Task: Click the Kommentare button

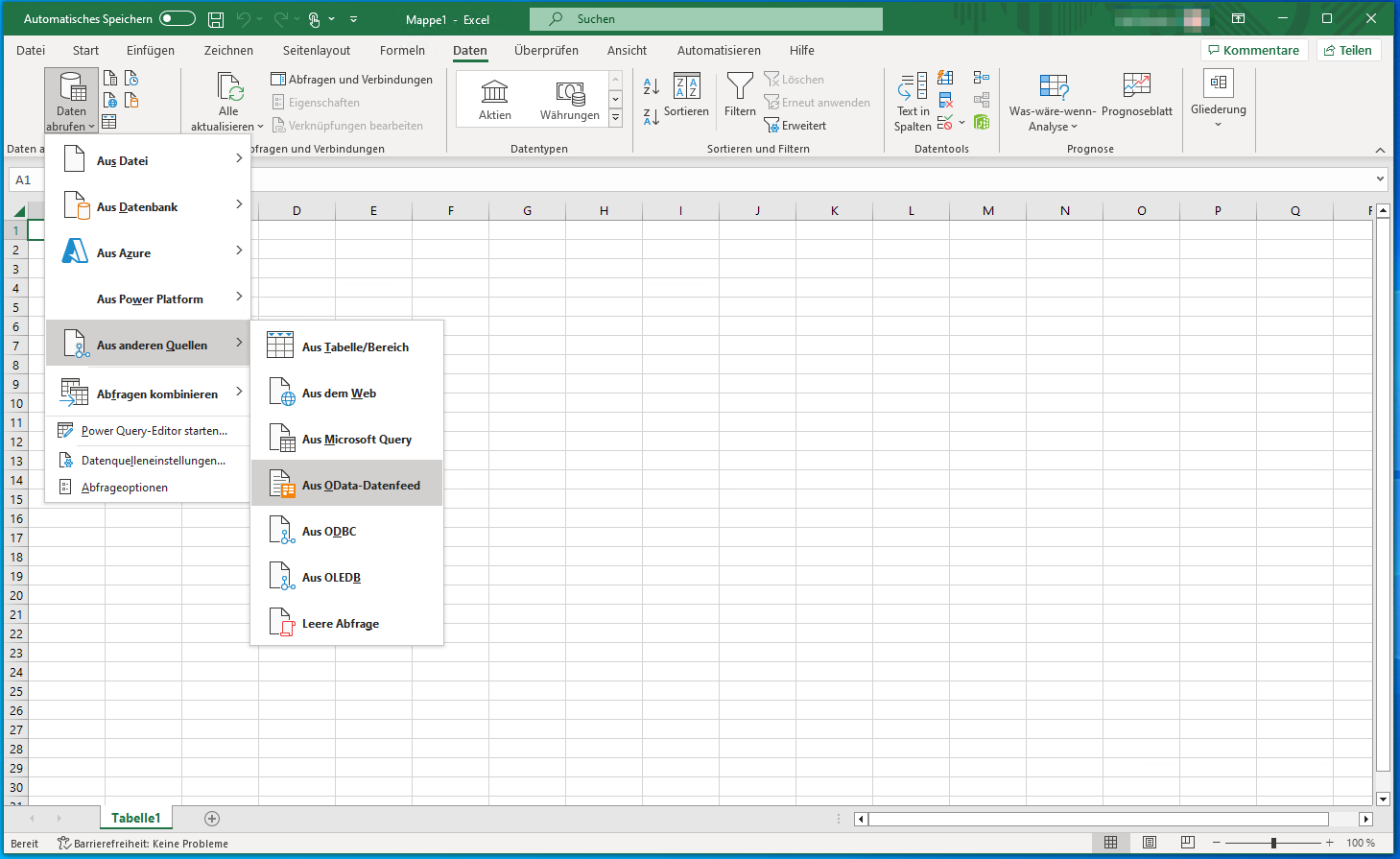Action: click(1253, 51)
